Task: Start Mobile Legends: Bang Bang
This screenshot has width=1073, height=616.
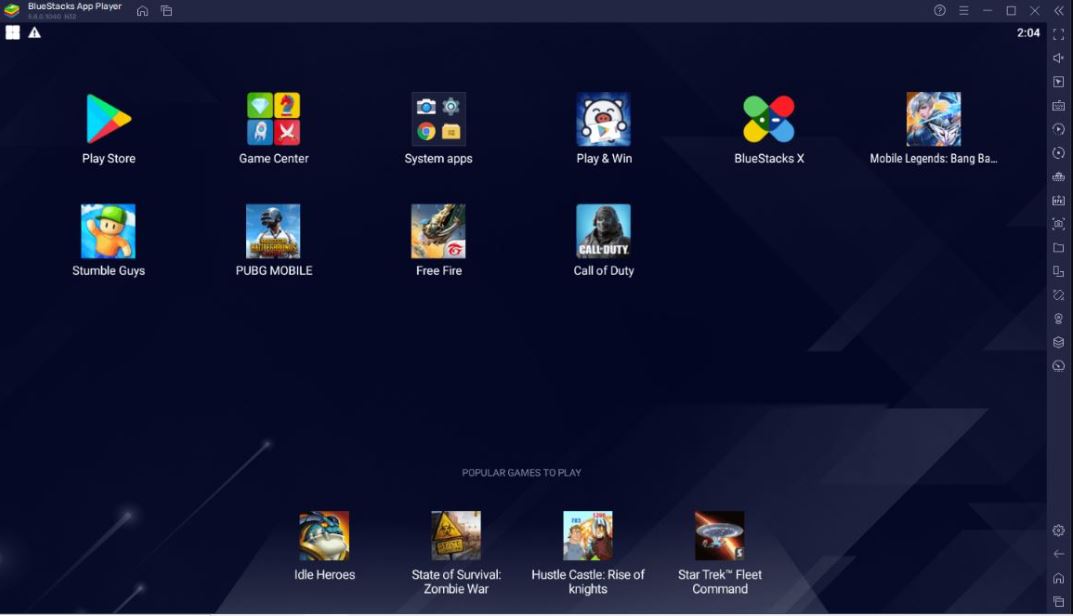Action: coord(933,120)
